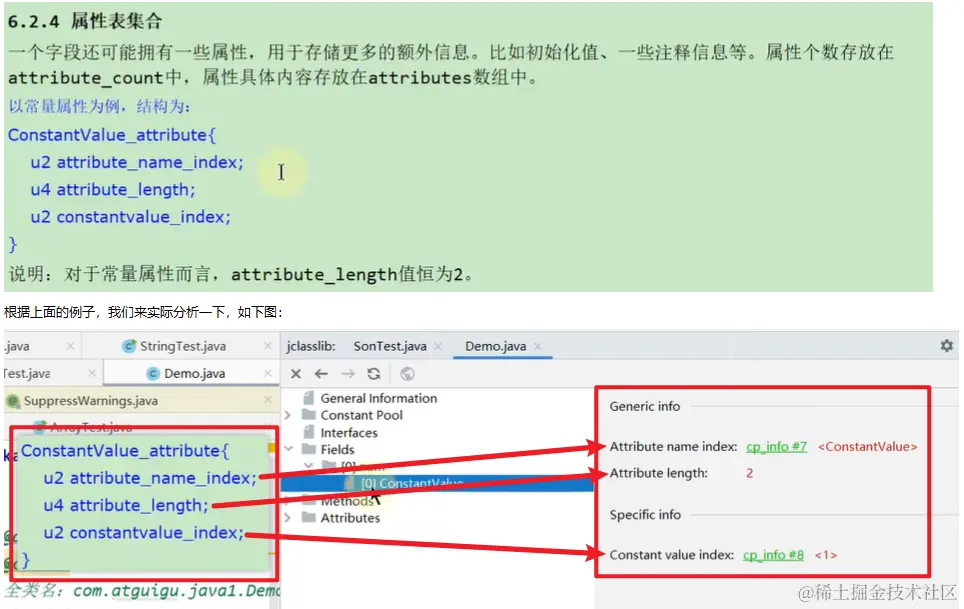Close the SuppressWarnings.java tab
This screenshot has height=609, width=964.
point(267,400)
